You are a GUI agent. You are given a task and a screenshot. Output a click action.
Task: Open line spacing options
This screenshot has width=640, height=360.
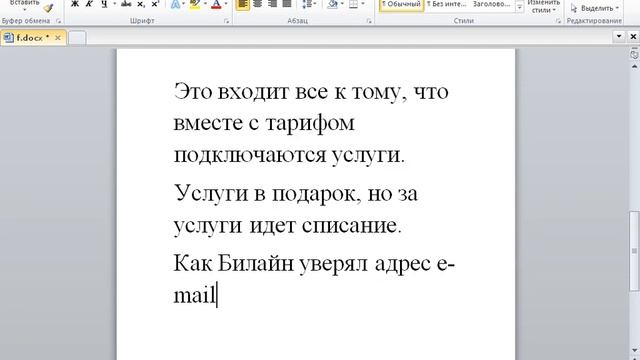tap(309, 4)
